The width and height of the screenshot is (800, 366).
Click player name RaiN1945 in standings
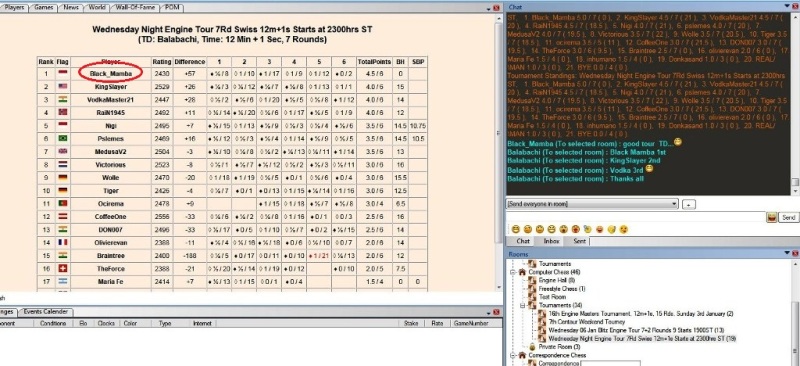click(110, 113)
